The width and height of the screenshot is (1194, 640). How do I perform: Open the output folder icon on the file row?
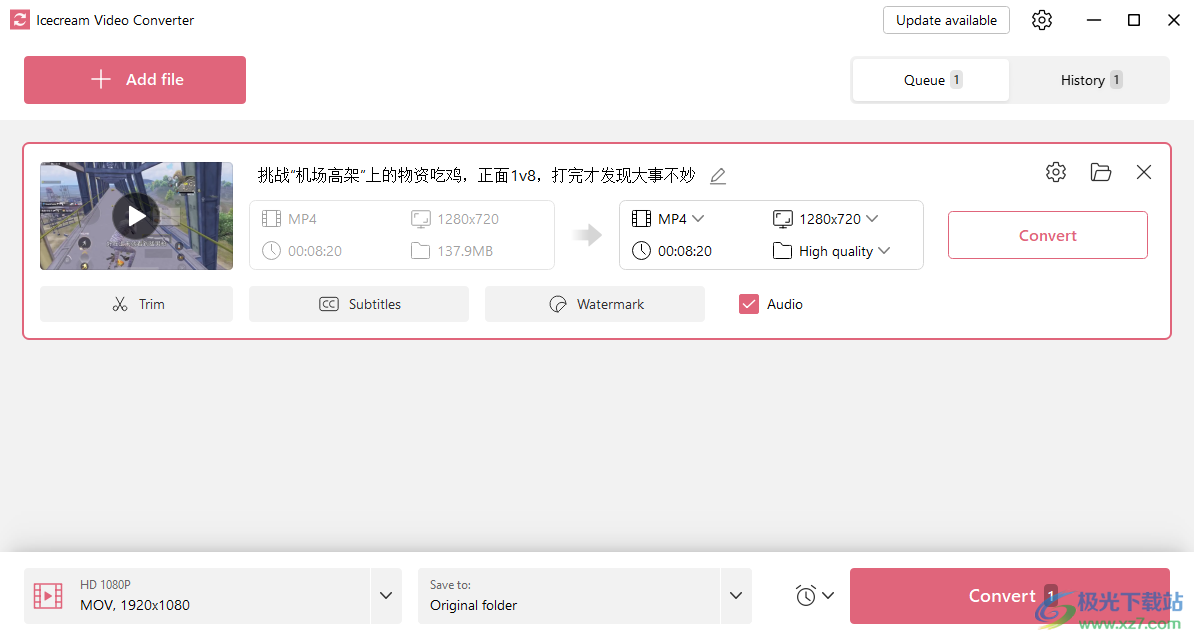(1101, 172)
